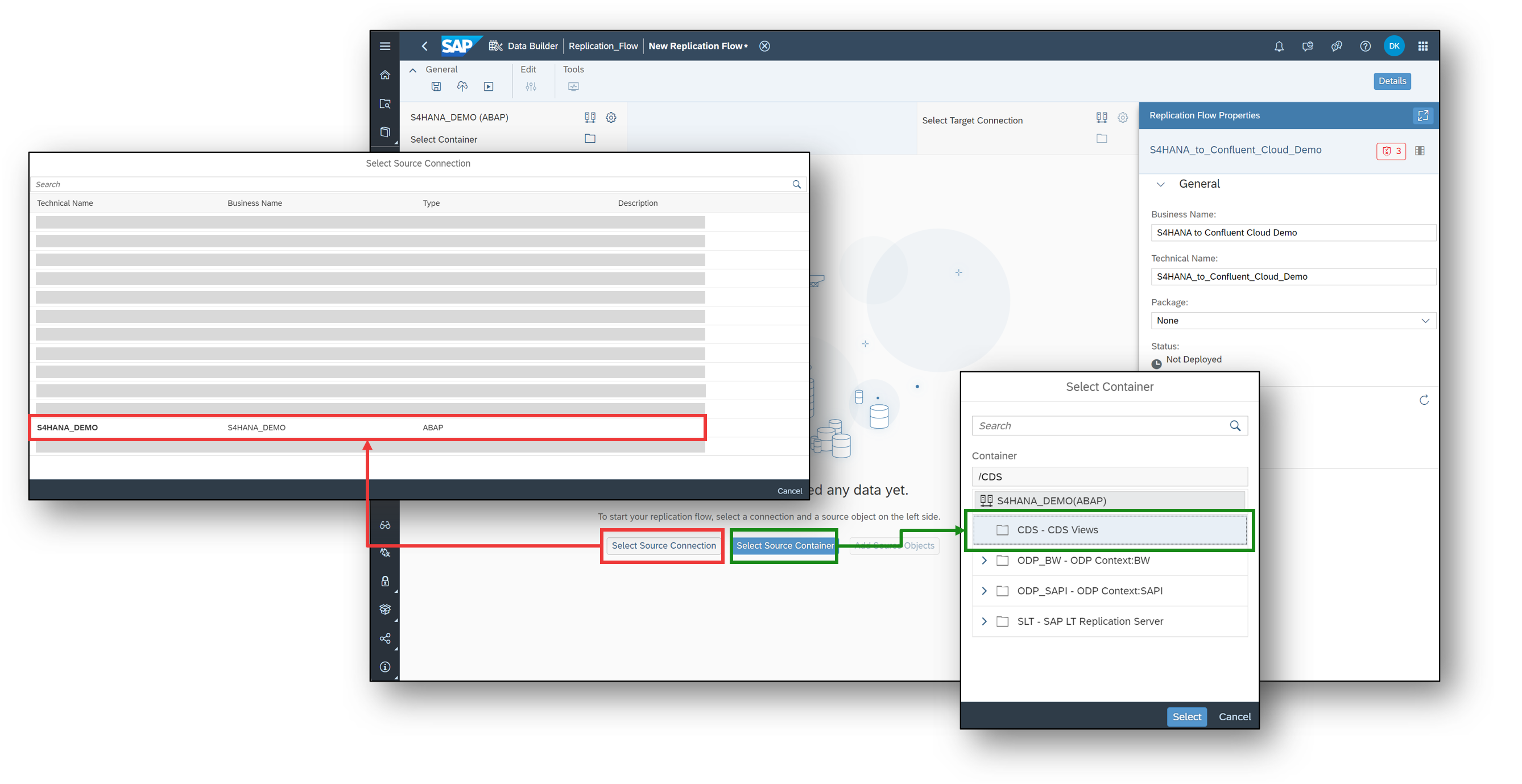Check the CDS - CDS Views checkbox
This screenshot has height=784, width=1522.
[x=1002, y=530]
